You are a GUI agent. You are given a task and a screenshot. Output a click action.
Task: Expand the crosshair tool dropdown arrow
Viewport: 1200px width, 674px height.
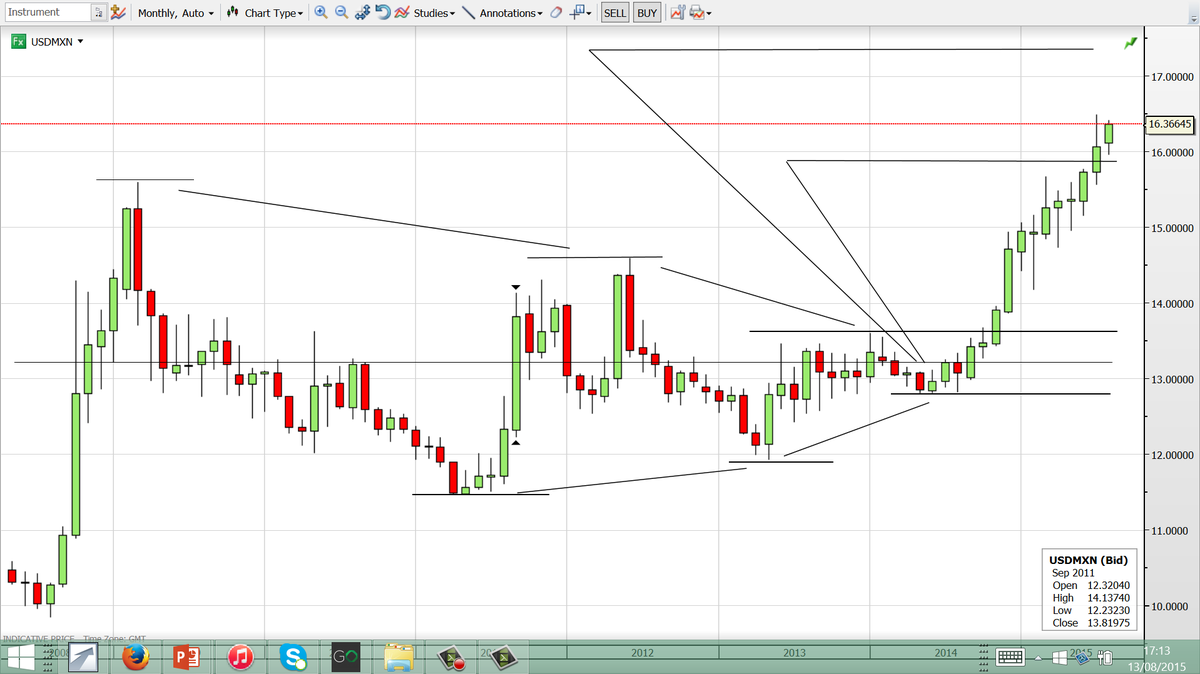(590, 14)
